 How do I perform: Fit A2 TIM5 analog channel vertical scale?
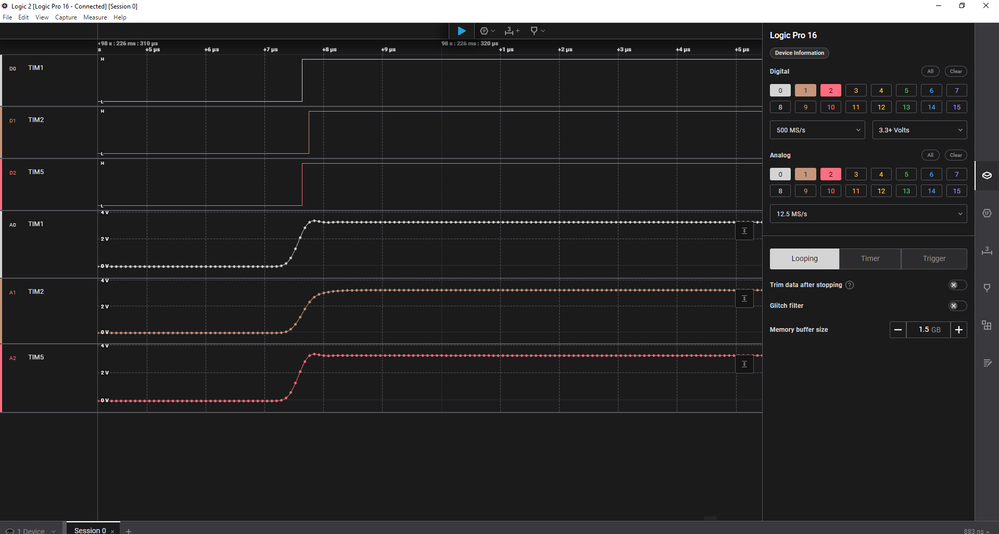tap(744, 364)
